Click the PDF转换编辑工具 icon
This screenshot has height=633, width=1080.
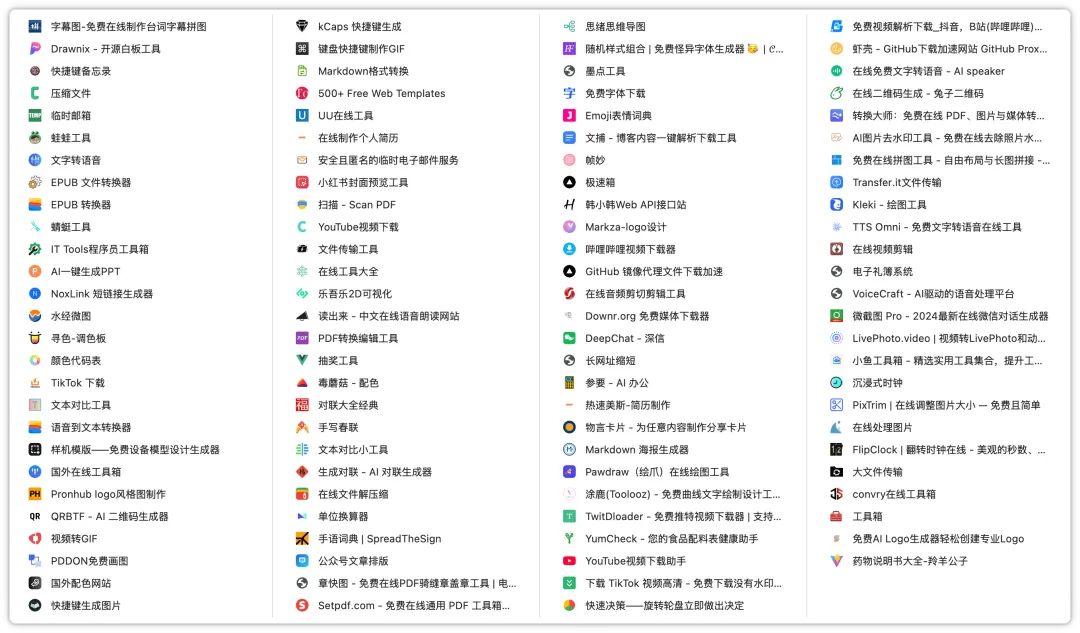tap(302, 338)
